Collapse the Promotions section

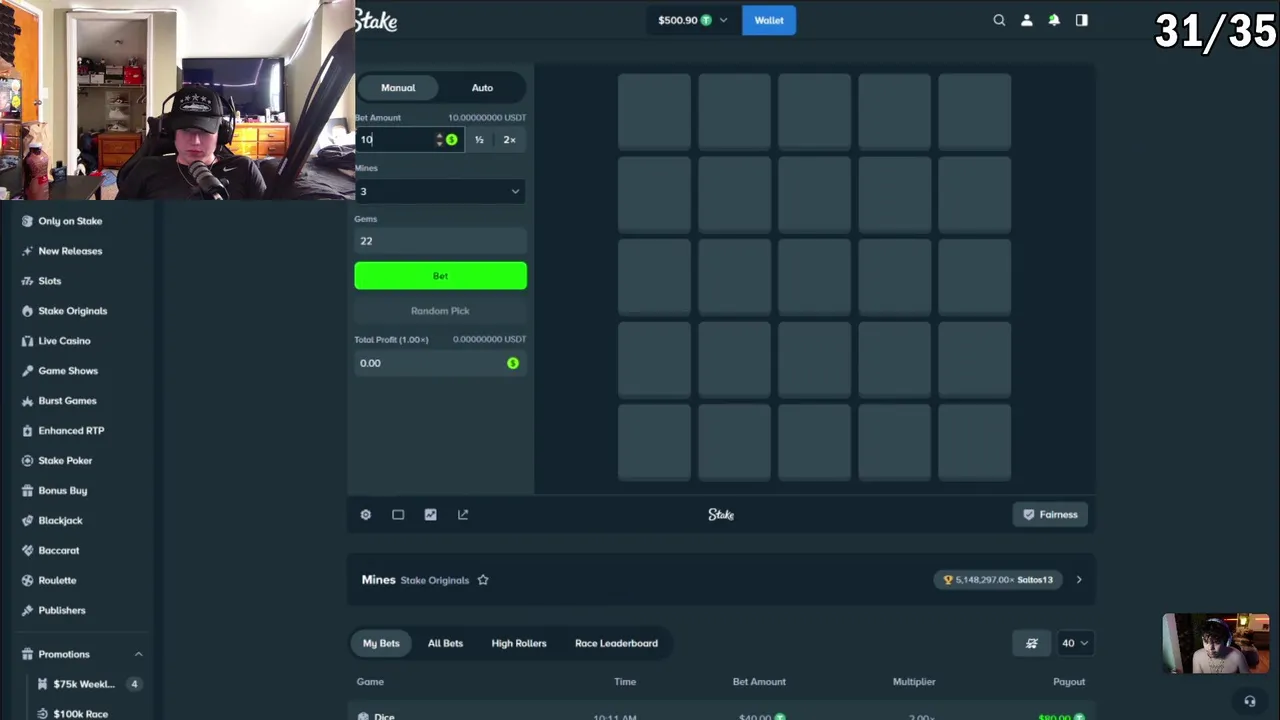138,654
